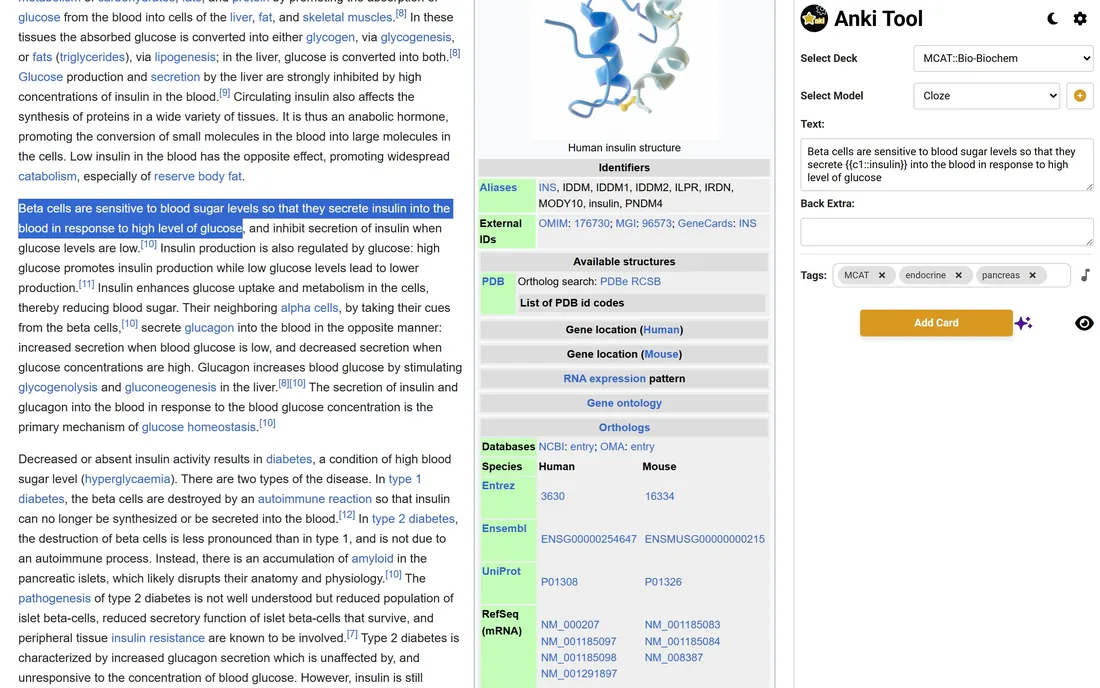Open the RCSB ortholog search link

pos(645,281)
